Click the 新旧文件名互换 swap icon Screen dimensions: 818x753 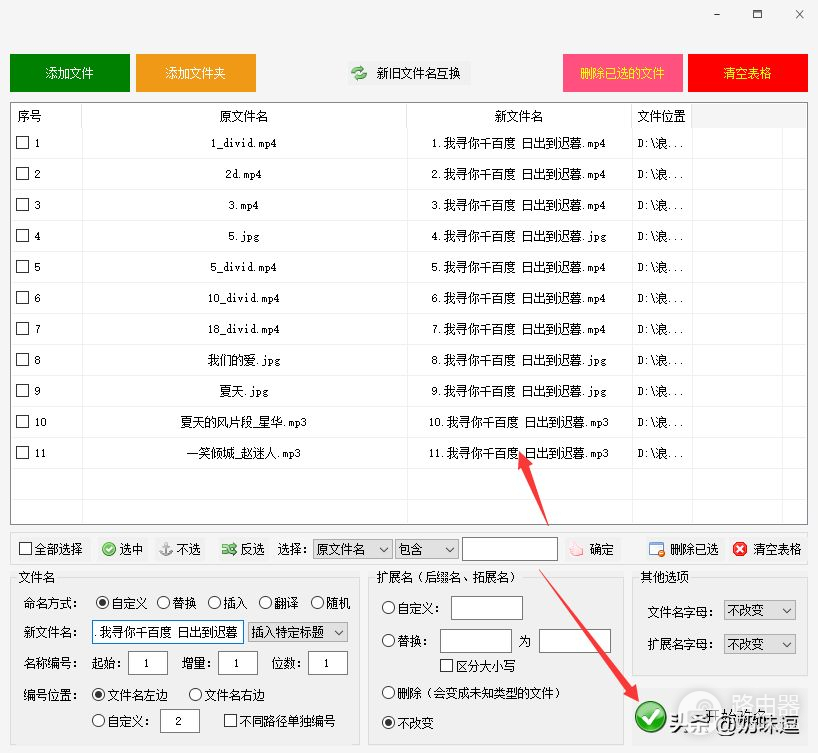[x=359, y=73]
